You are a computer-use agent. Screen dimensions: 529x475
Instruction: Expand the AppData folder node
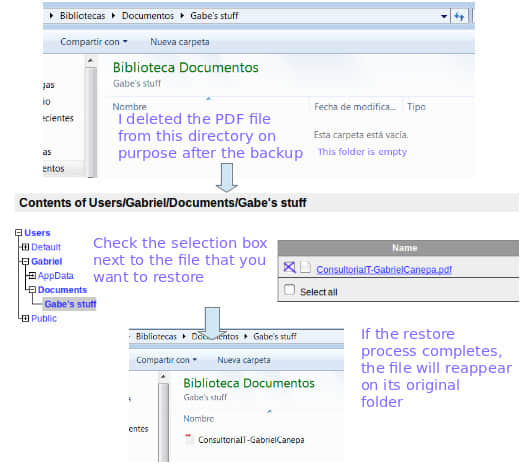pos(32,276)
